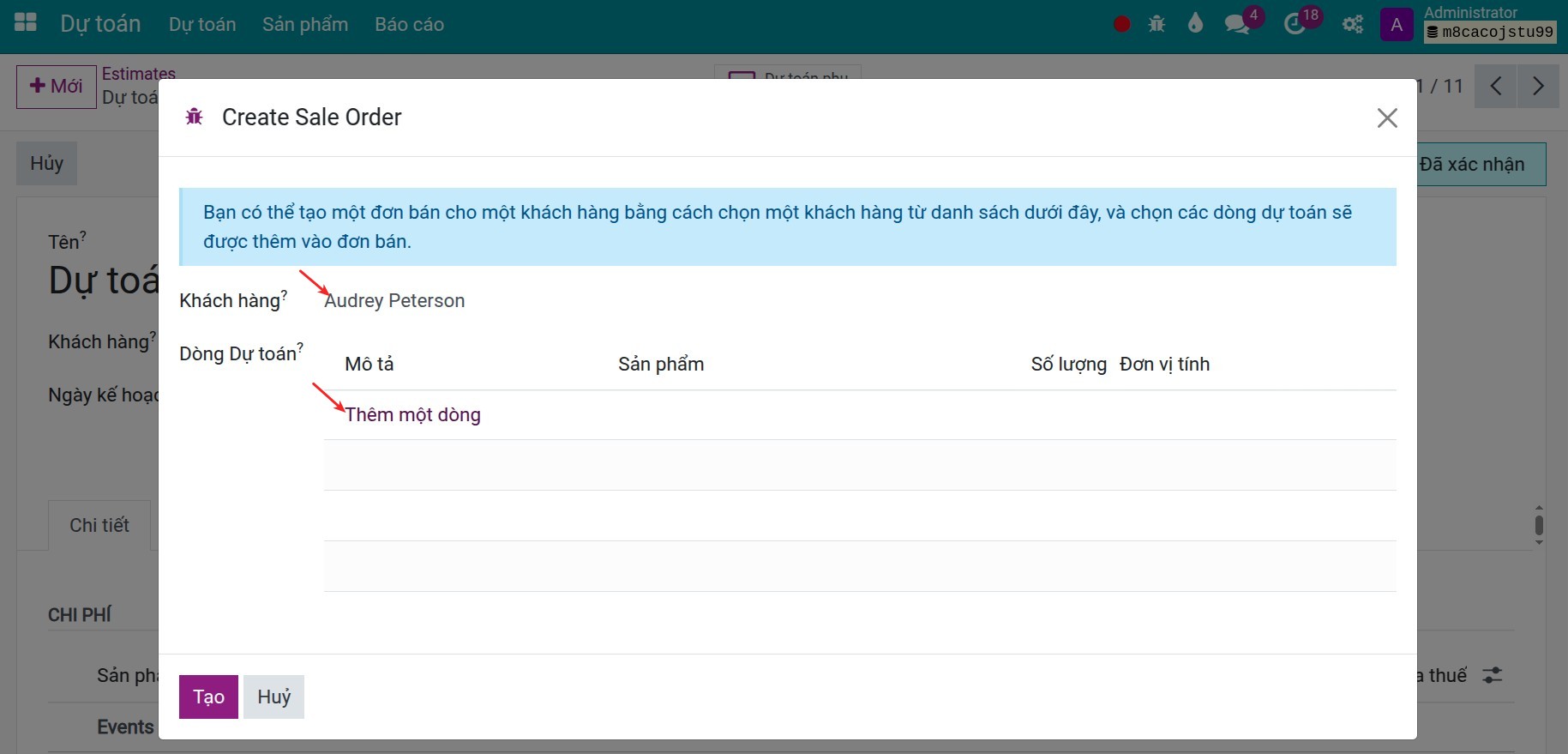Open the Administrator user avatar menu
The height and width of the screenshot is (754, 1568).
1397,25
